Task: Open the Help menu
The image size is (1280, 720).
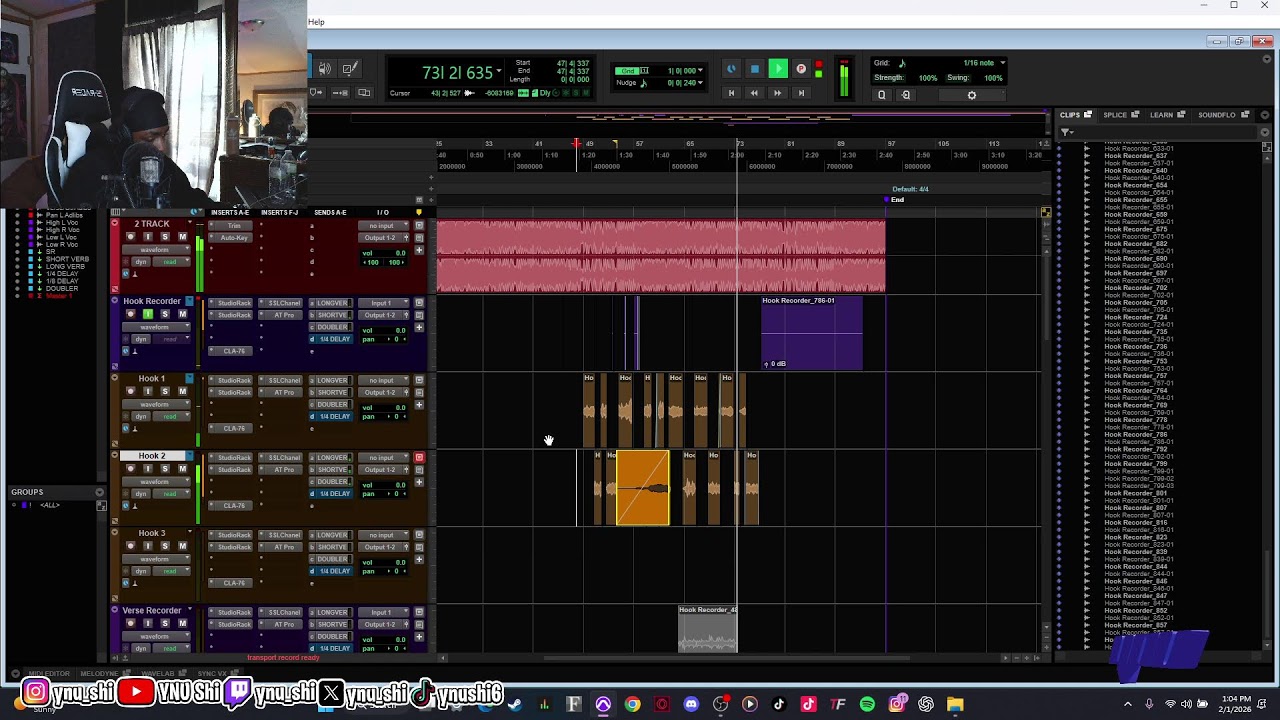Action: (316, 21)
